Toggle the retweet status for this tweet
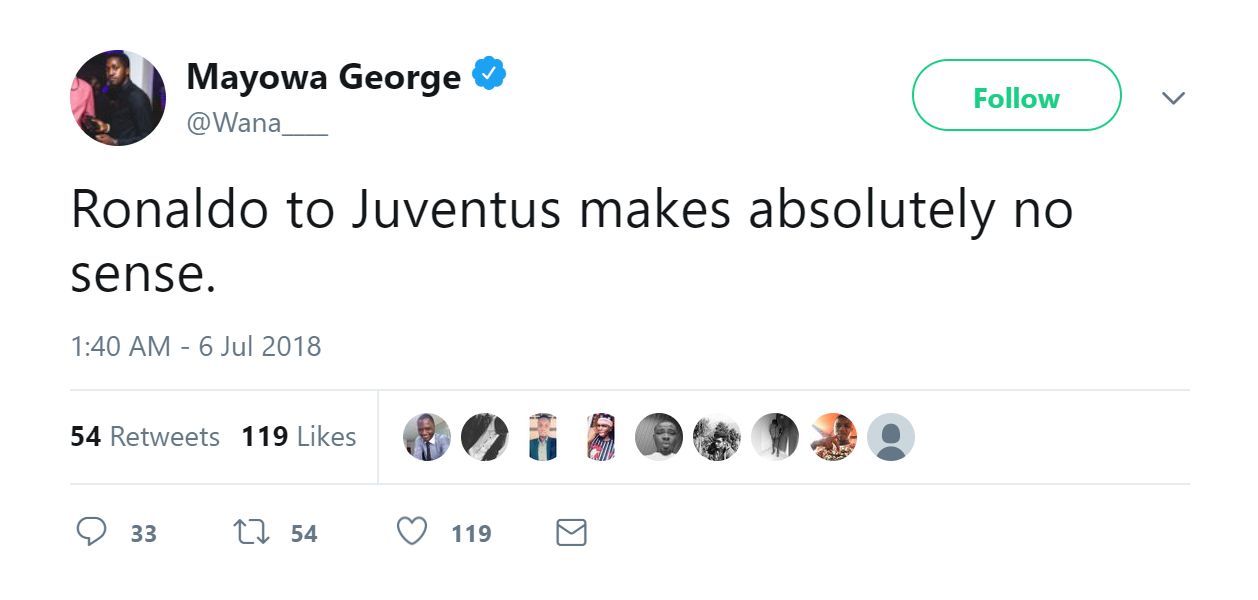 point(253,533)
